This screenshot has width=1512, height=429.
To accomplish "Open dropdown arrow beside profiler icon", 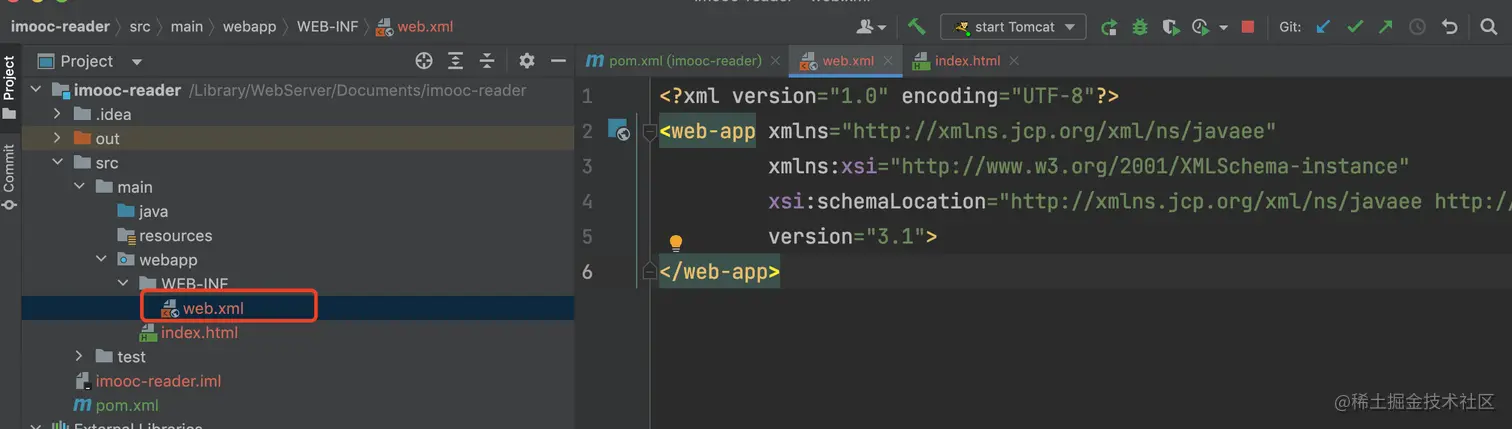I will (1223, 28).
